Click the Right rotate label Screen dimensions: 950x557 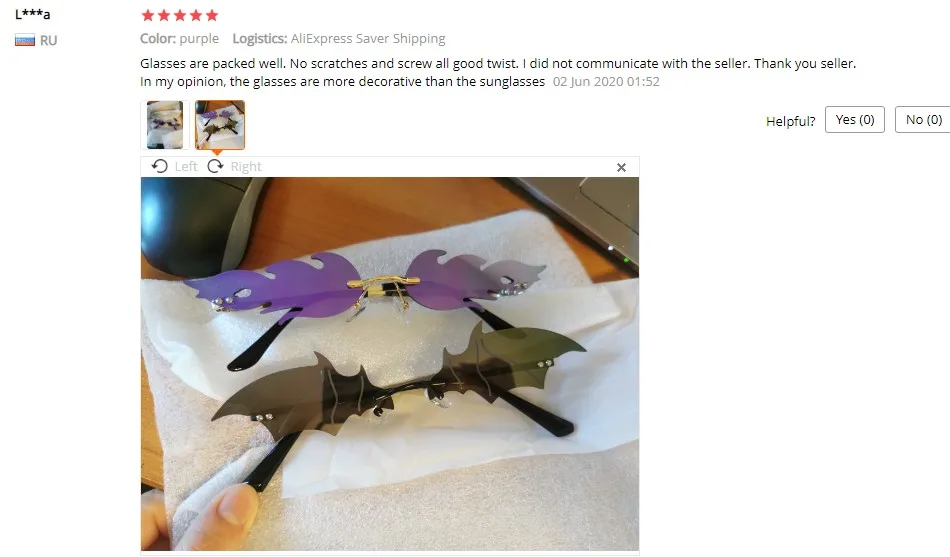[x=246, y=167]
